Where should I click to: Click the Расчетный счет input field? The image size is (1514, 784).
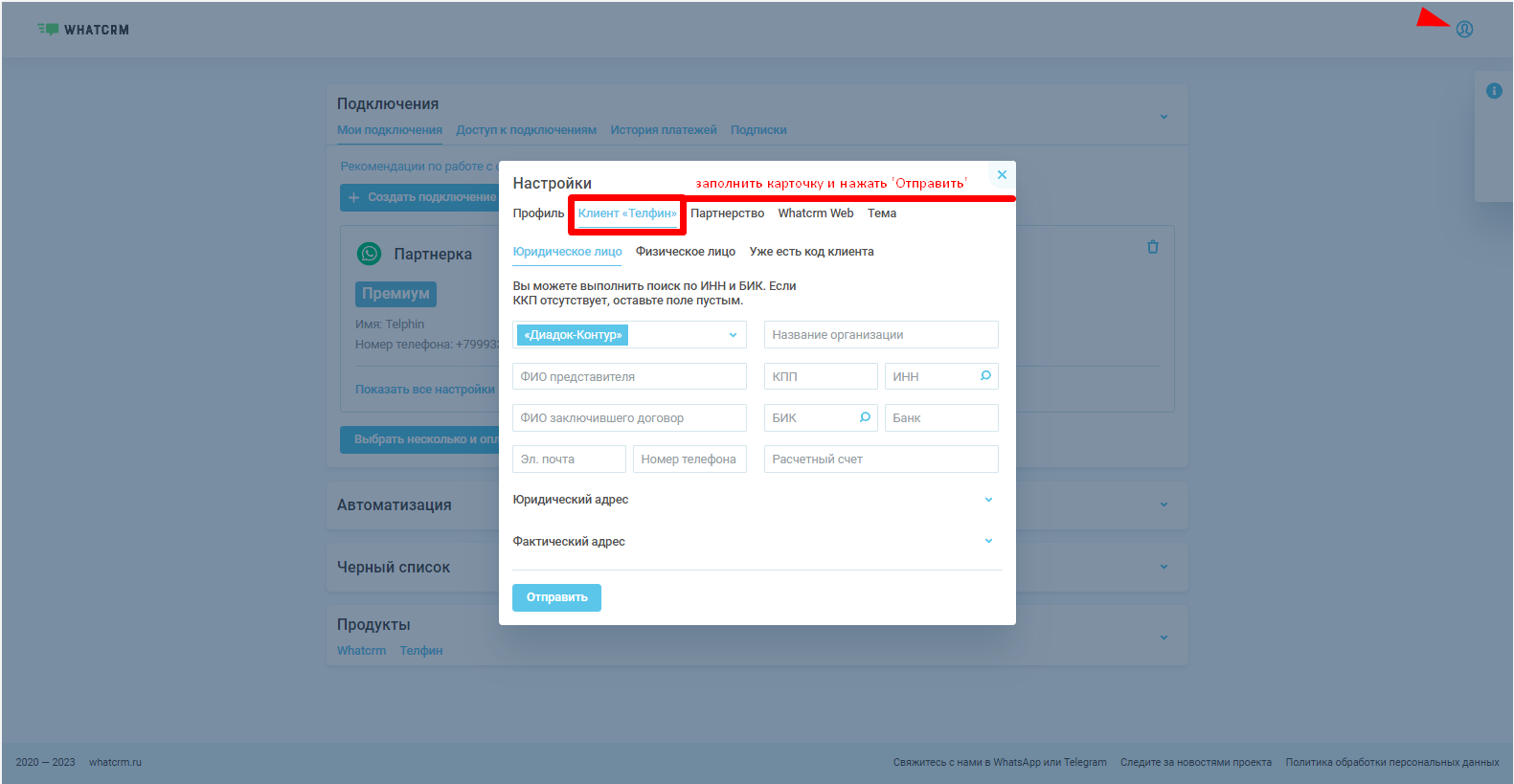880,459
